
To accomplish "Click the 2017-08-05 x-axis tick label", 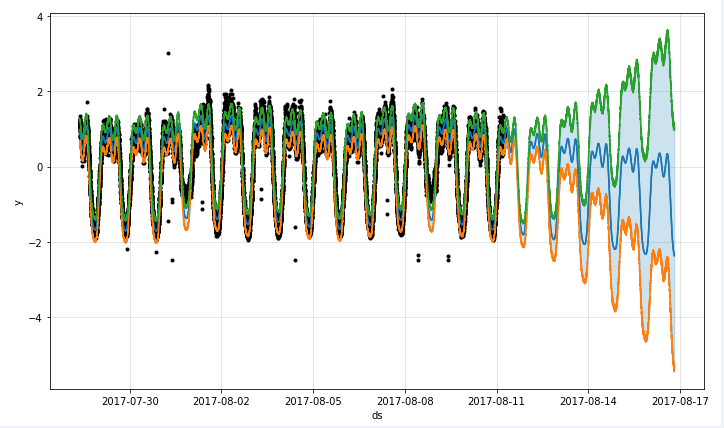I will point(313,401).
